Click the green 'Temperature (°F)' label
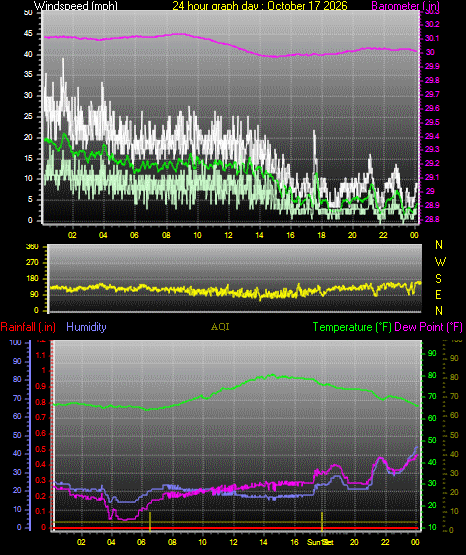This screenshot has width=466, height=555. (x=352, y=327)
